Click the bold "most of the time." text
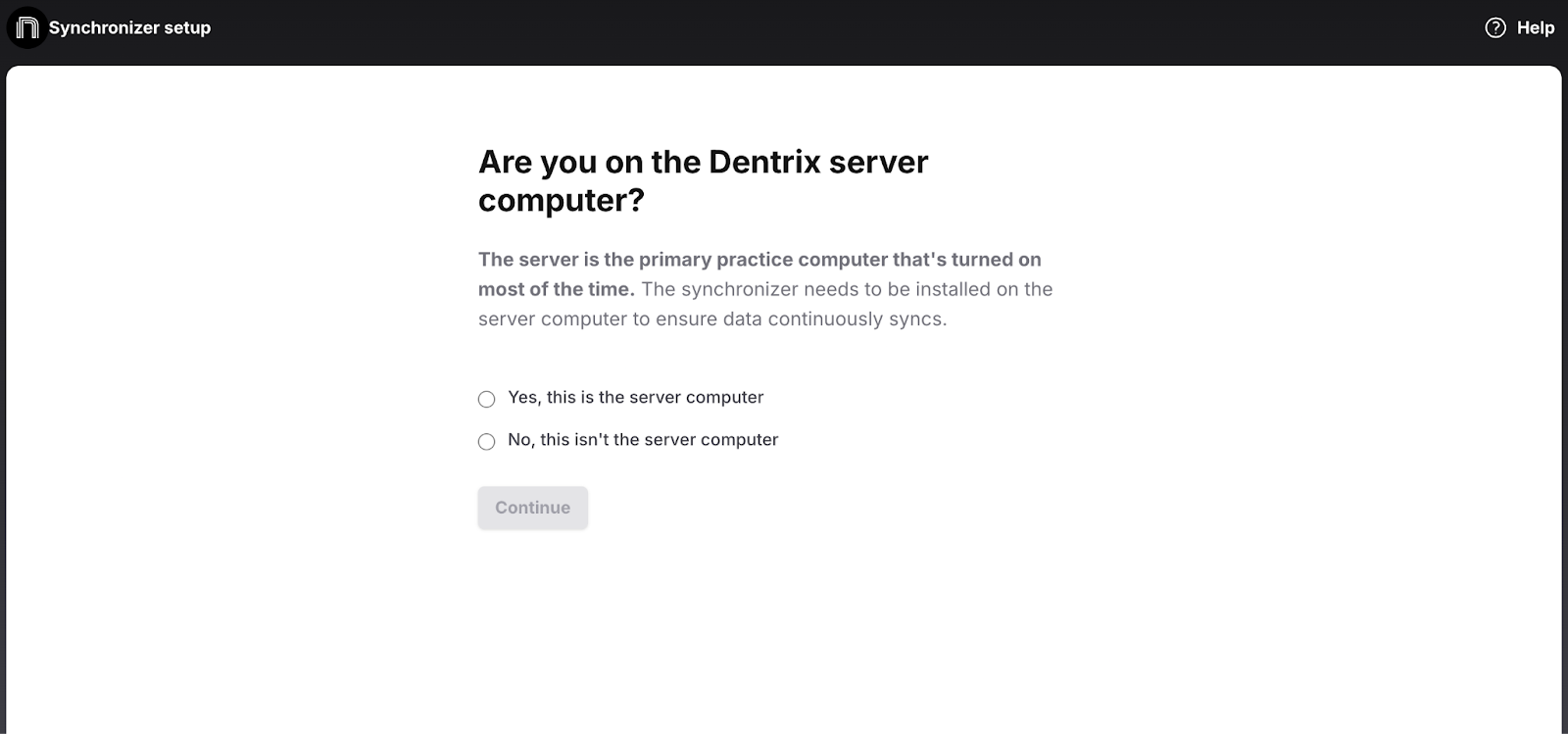Image resolution: width=1568 pixels, height=734 pixels. pyautogui.click(x=556, y=289)
